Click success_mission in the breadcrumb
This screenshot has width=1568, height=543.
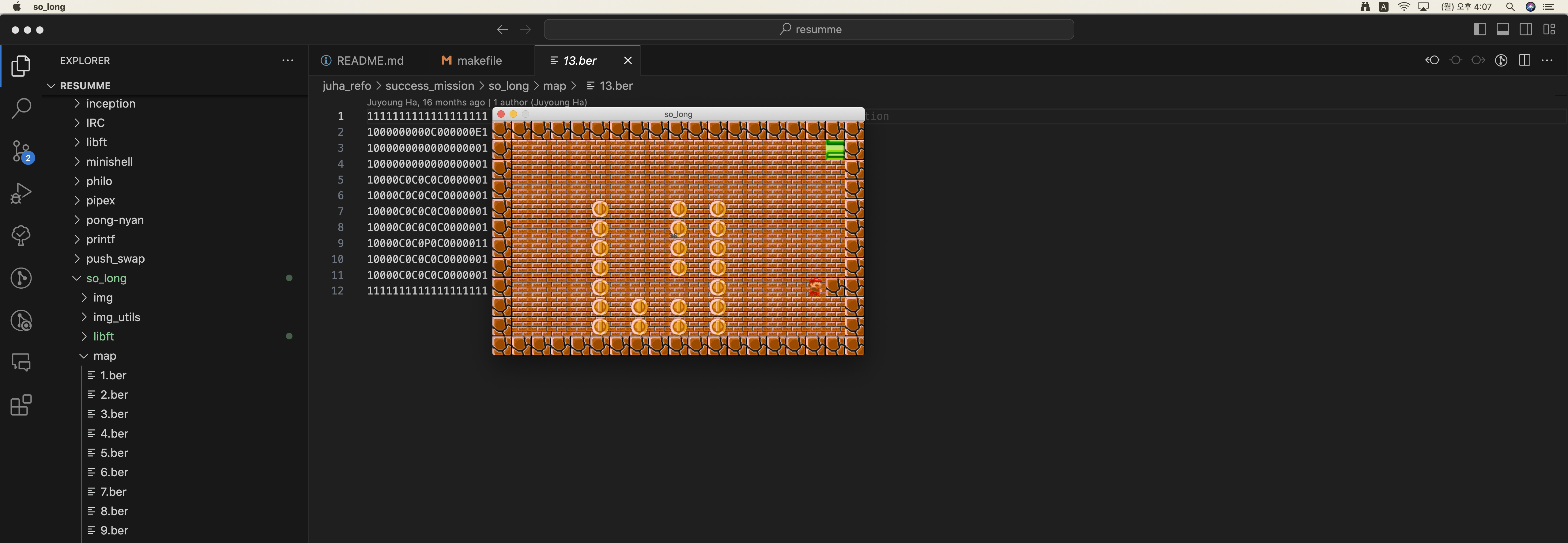(x=429, y=86)
